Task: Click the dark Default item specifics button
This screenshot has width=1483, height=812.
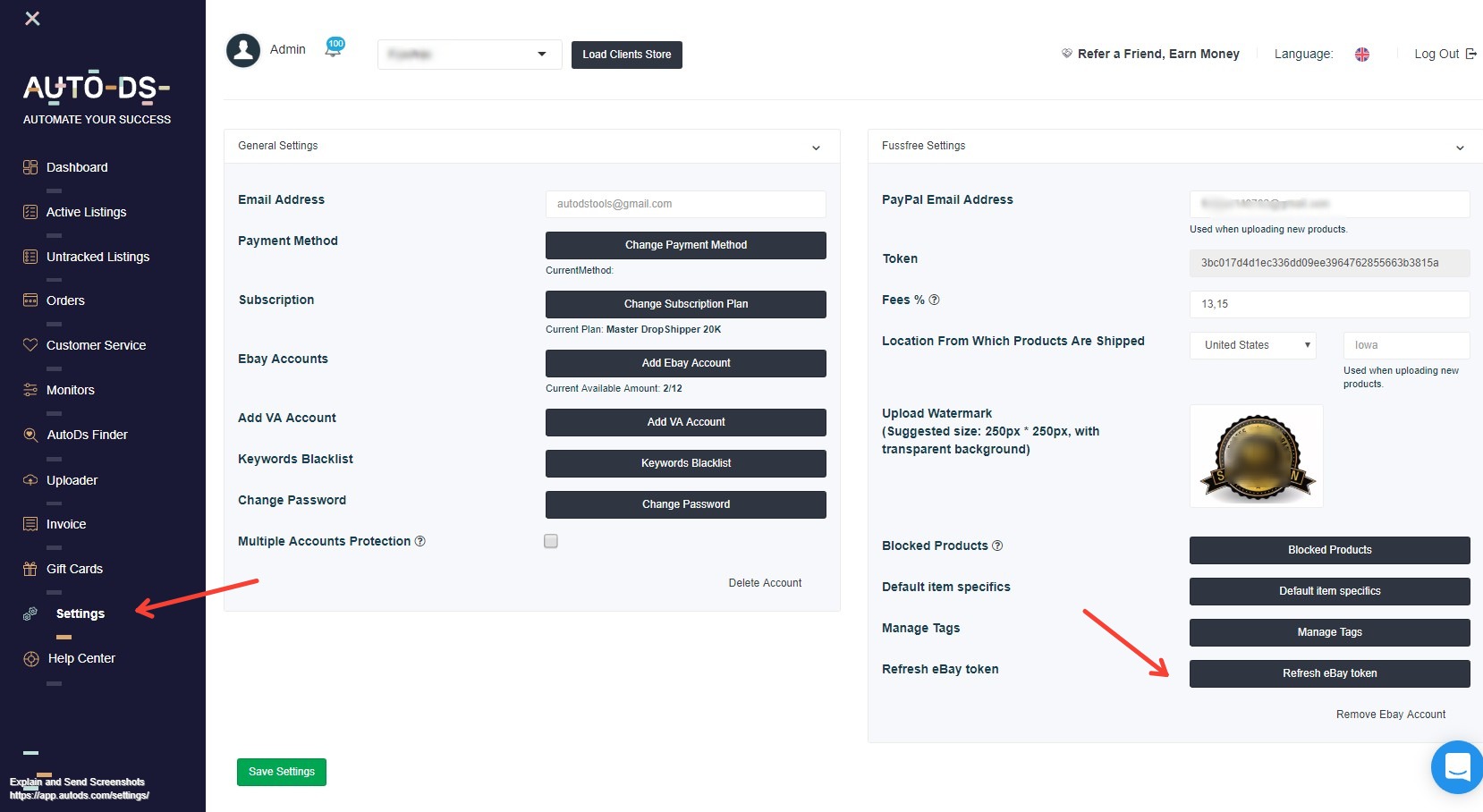Action: [1329, 591]
